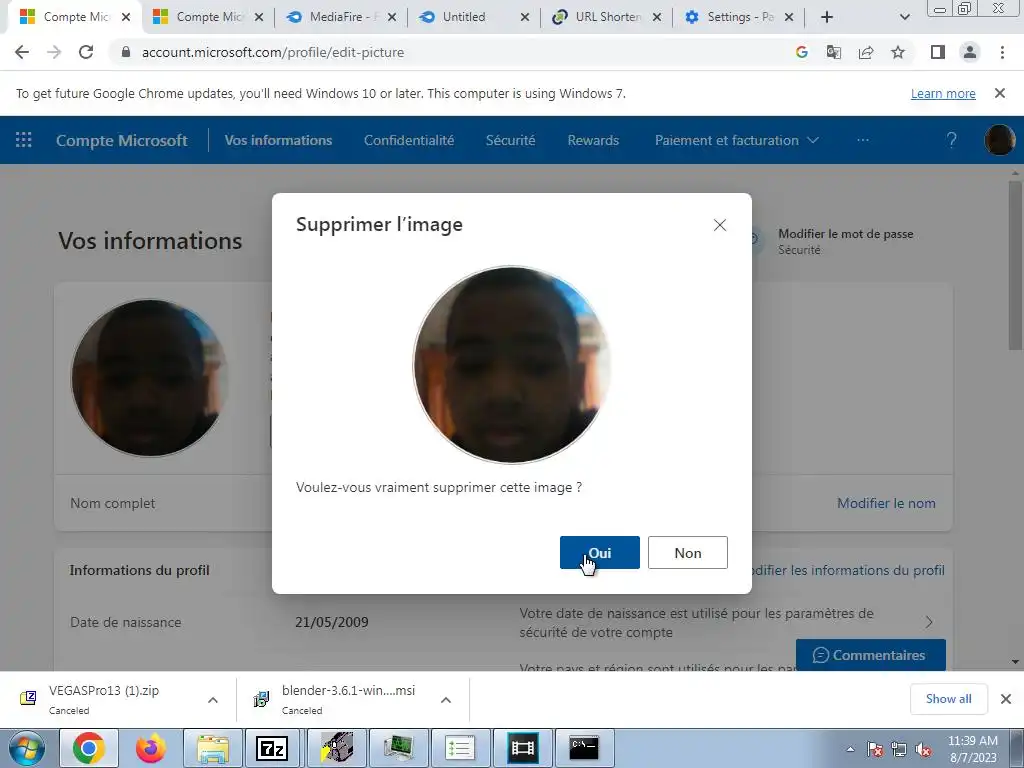Open the Microsoft app launcher grid
The height and width of the screenshot is (768, 1024).
pyautogui.click(x=24, y=140)
